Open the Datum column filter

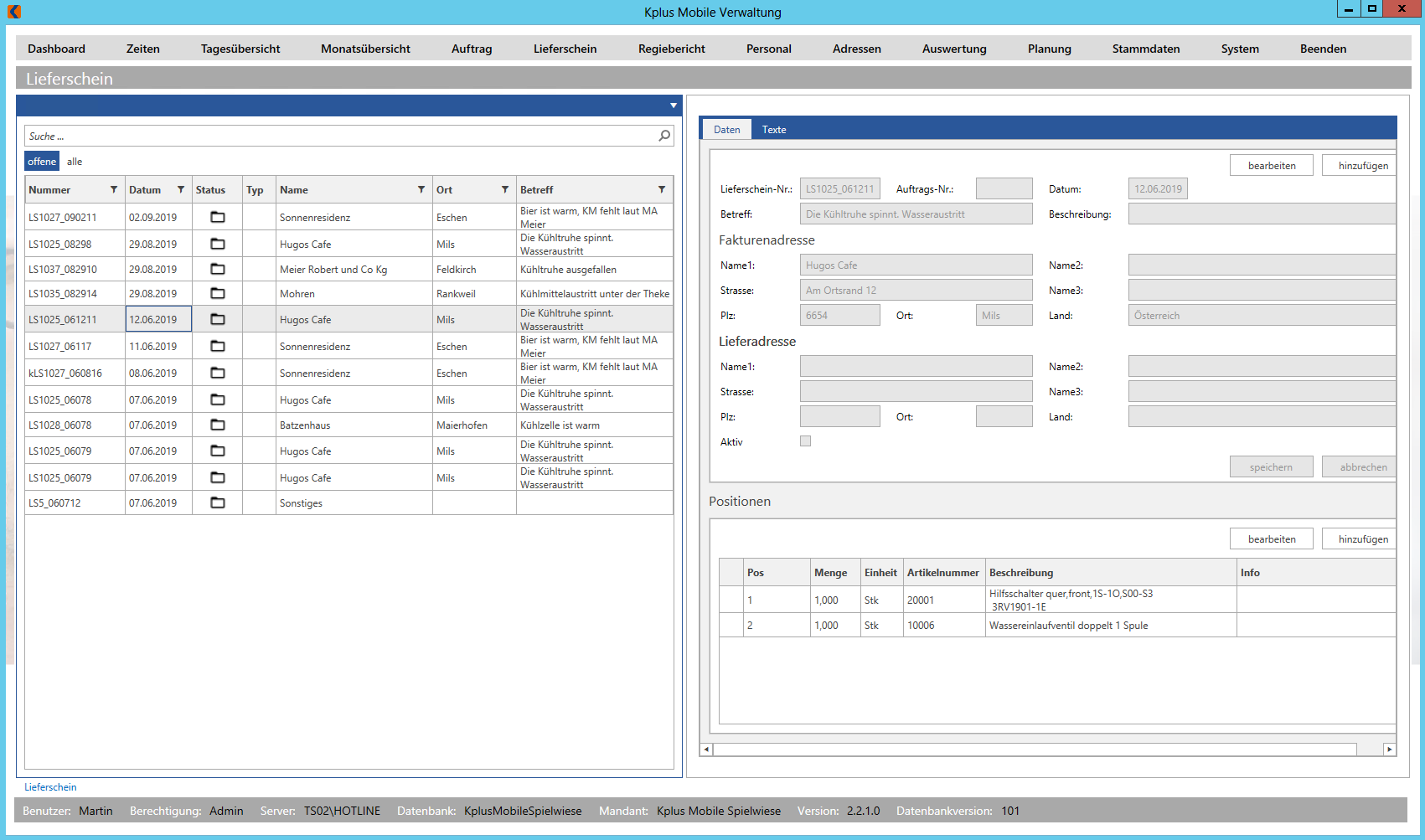click(x=181, y=189)
